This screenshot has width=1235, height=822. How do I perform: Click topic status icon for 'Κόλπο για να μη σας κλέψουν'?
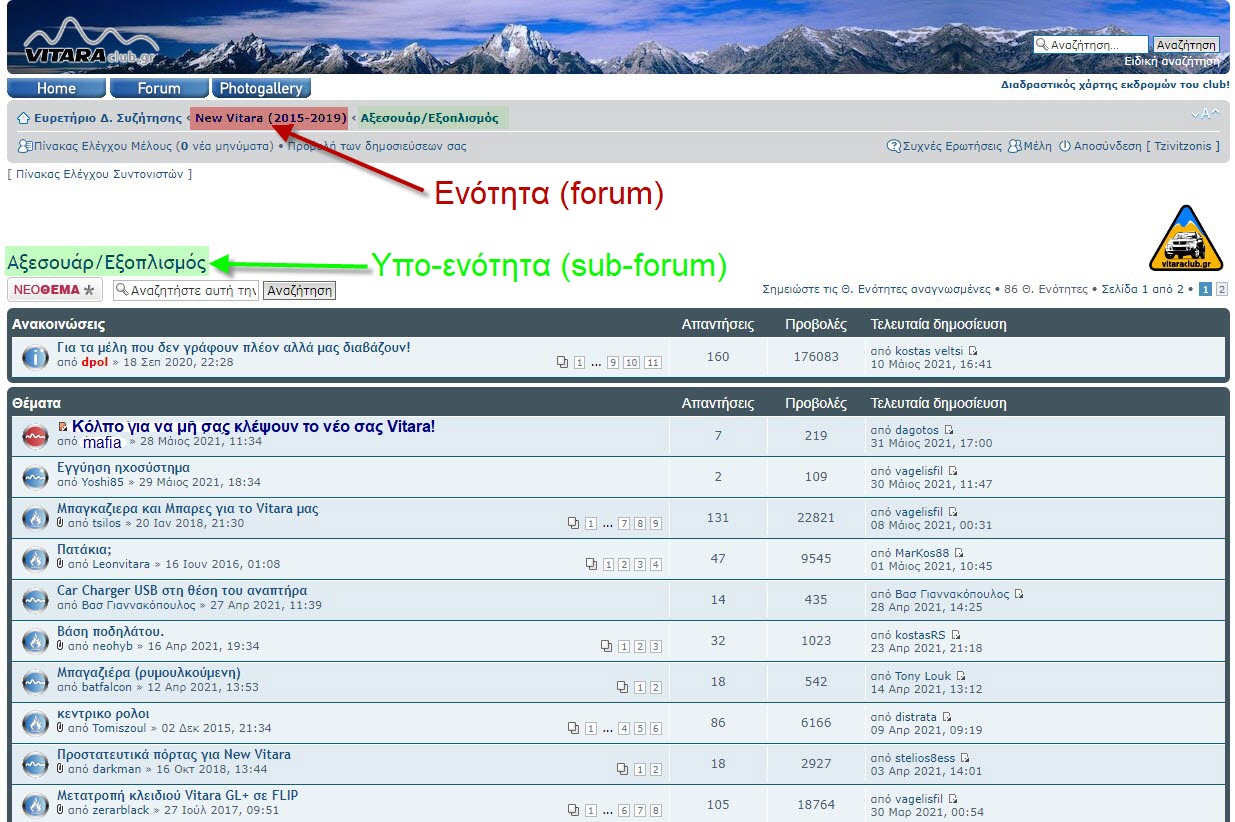click(x=35, y=436)
